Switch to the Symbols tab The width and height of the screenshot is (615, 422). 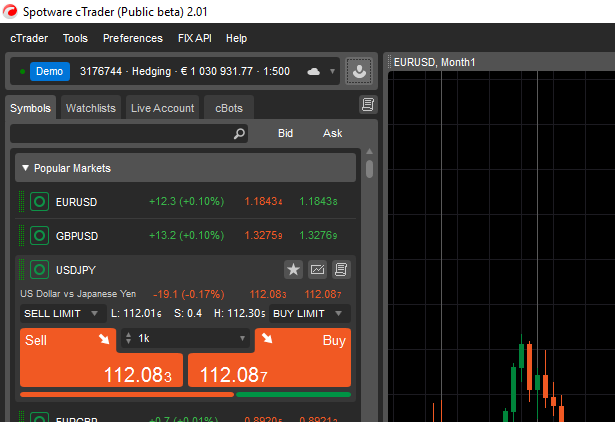(30, 108)
